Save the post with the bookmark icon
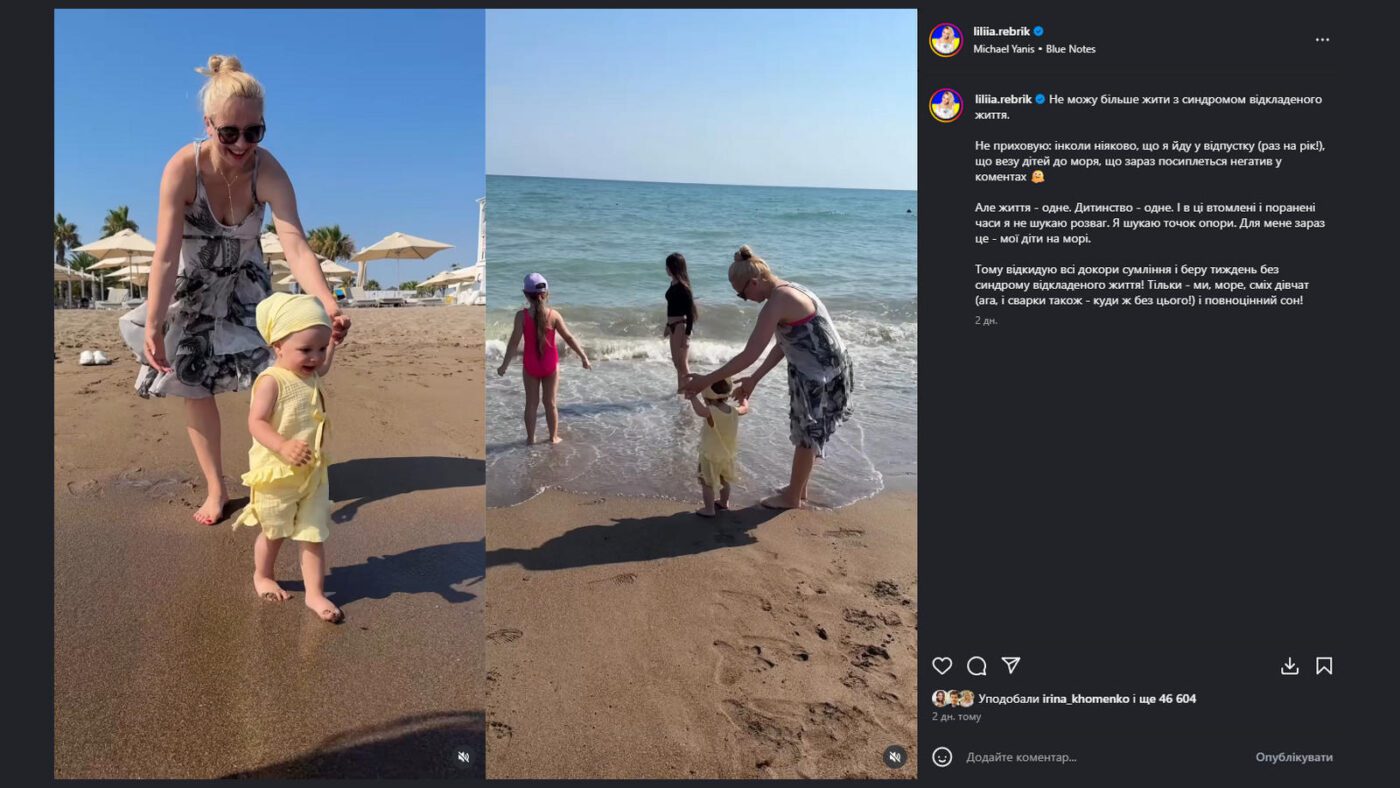 1324,666
